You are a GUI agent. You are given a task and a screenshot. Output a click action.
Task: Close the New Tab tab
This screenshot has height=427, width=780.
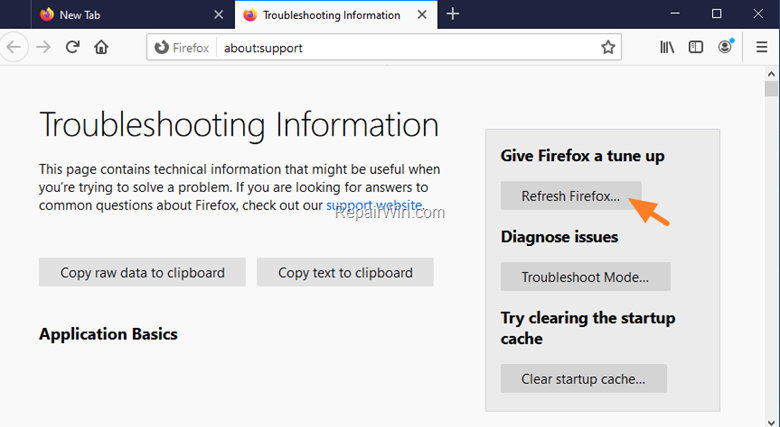pos(218,15)
